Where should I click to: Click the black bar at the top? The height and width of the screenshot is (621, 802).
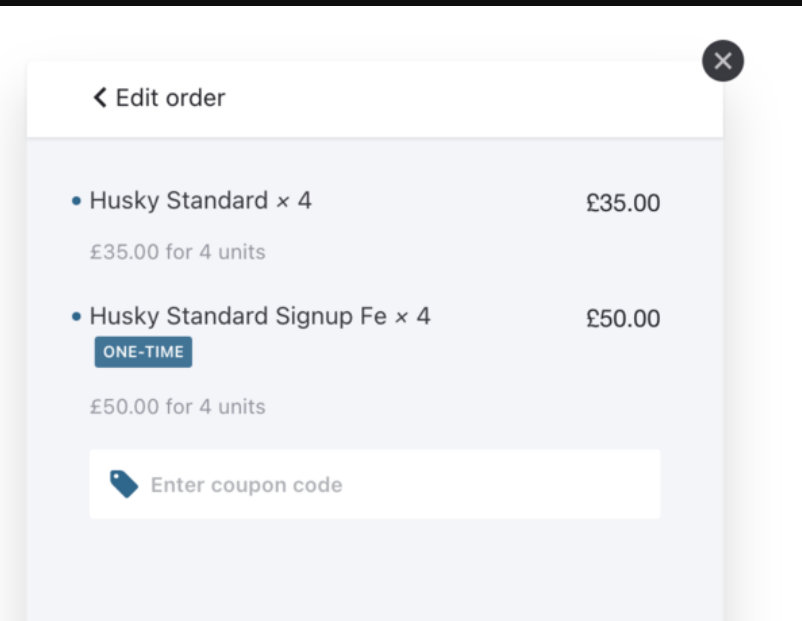click(400, 3)
